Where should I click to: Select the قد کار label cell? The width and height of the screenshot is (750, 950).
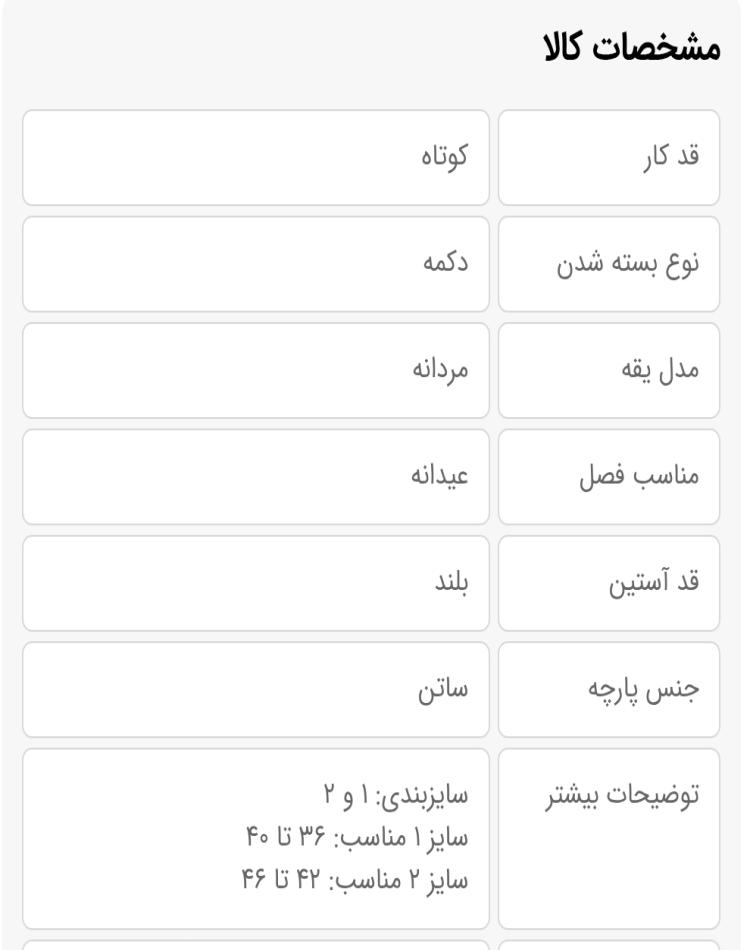609,158
